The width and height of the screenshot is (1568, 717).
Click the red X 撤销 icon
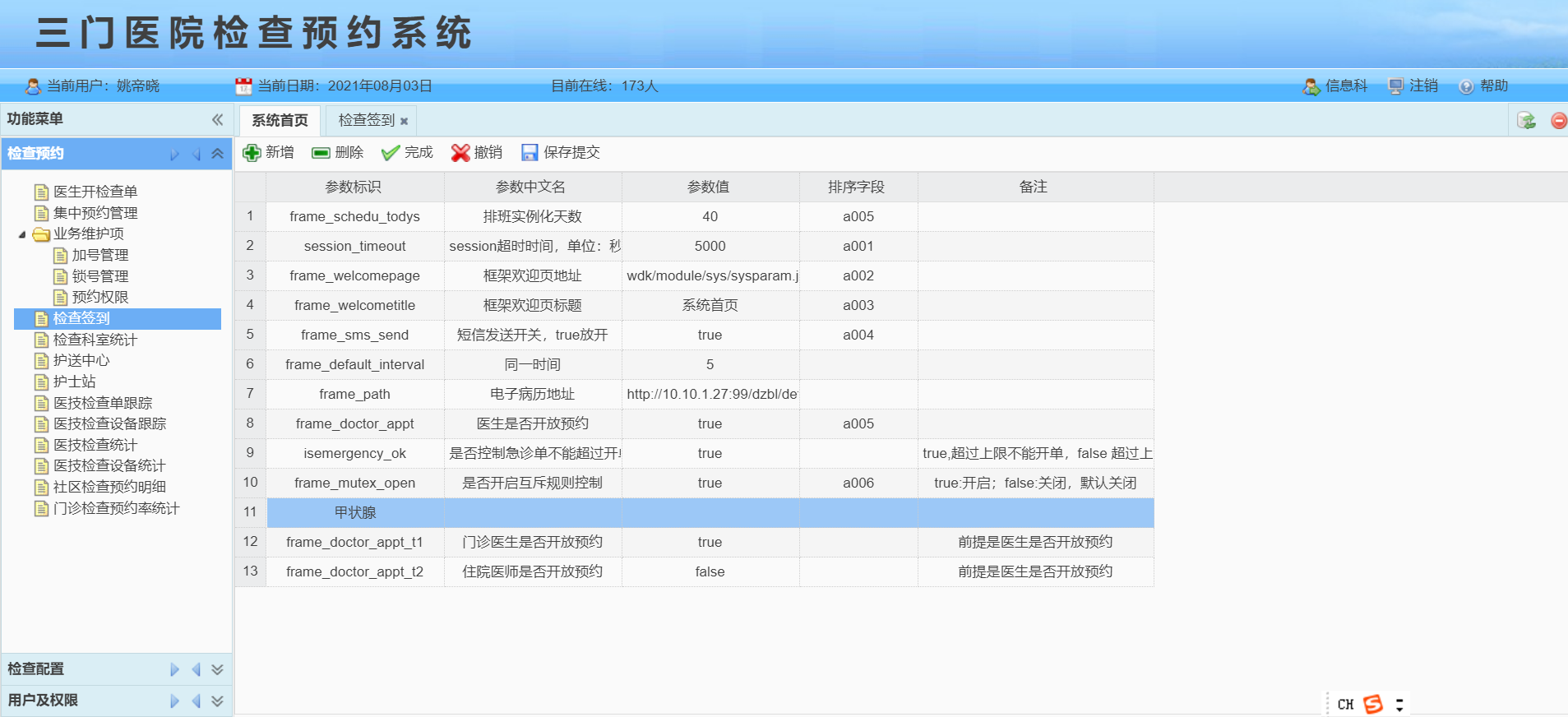[460, 153]
